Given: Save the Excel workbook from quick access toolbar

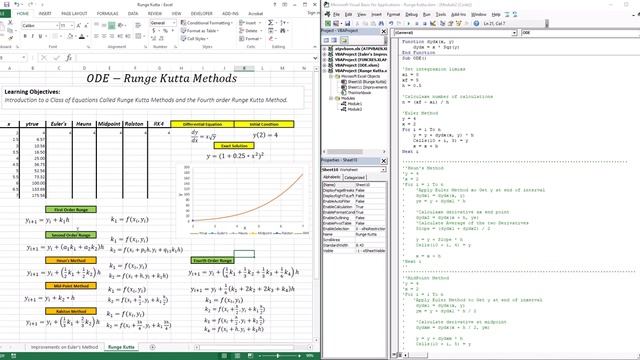Looking at the screenshot, I should 6,4.
